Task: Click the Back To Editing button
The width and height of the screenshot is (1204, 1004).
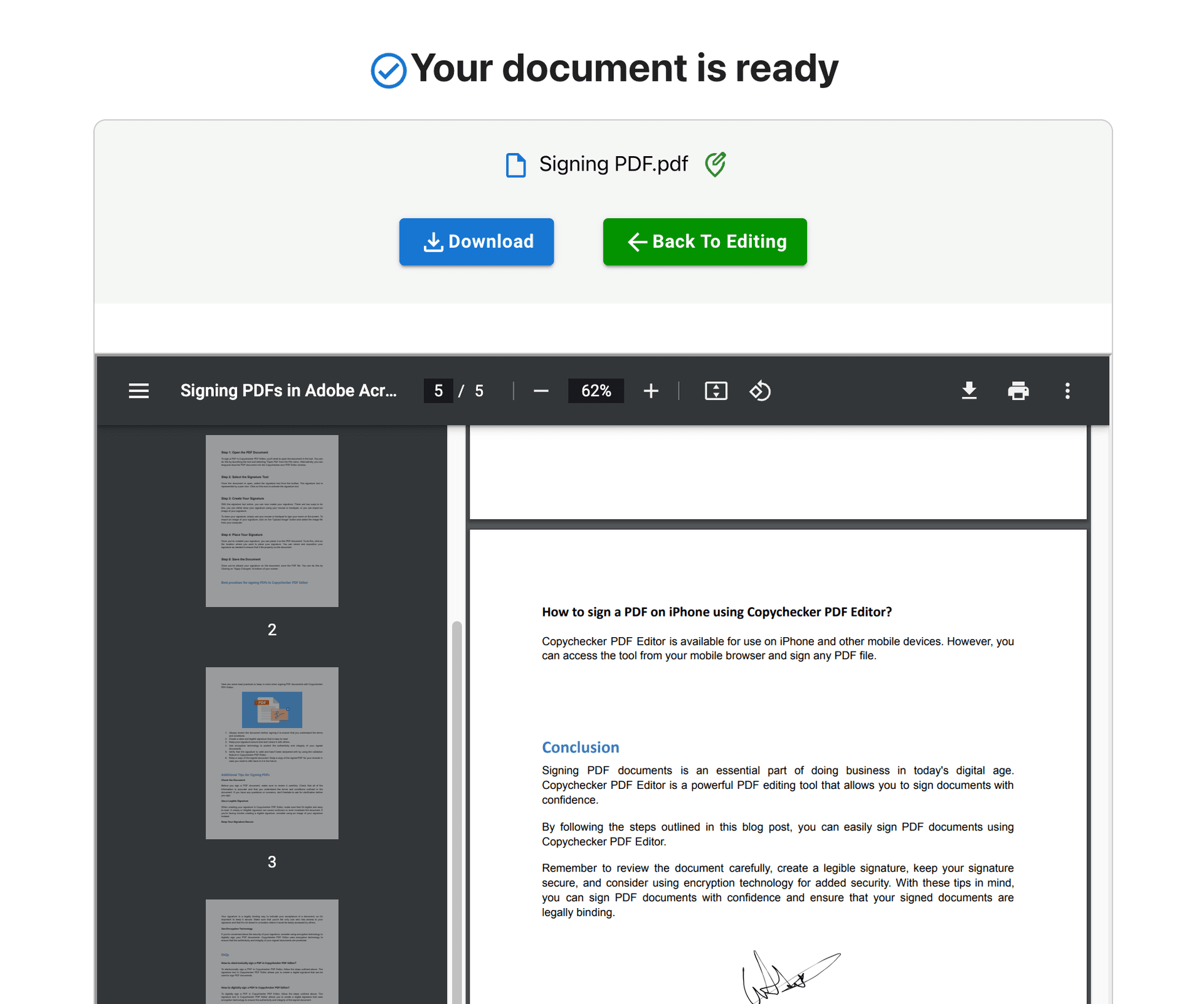Action: 704,241
